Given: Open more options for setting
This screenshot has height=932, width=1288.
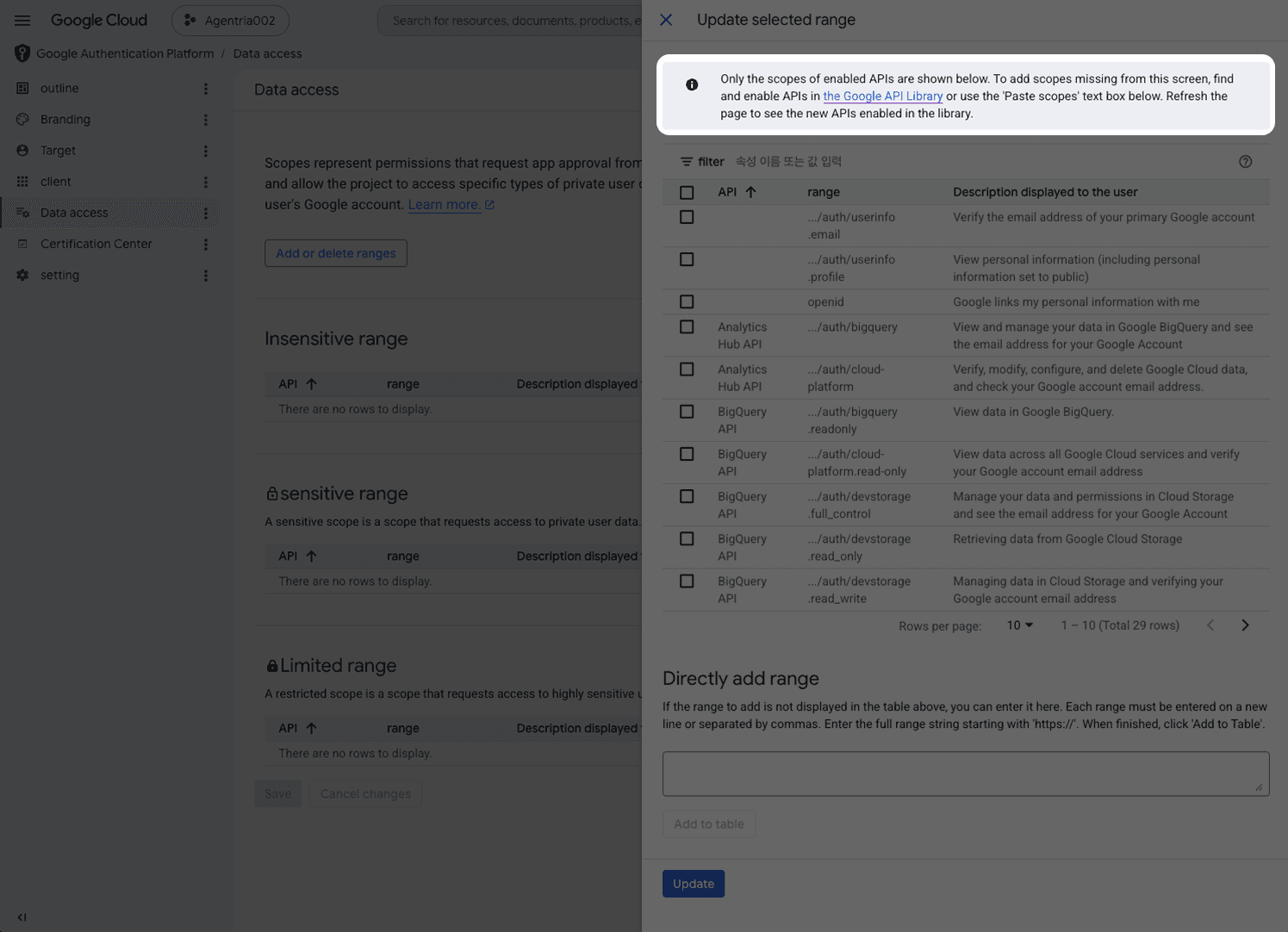Looking at the screenshot, I should pos(206,276).
